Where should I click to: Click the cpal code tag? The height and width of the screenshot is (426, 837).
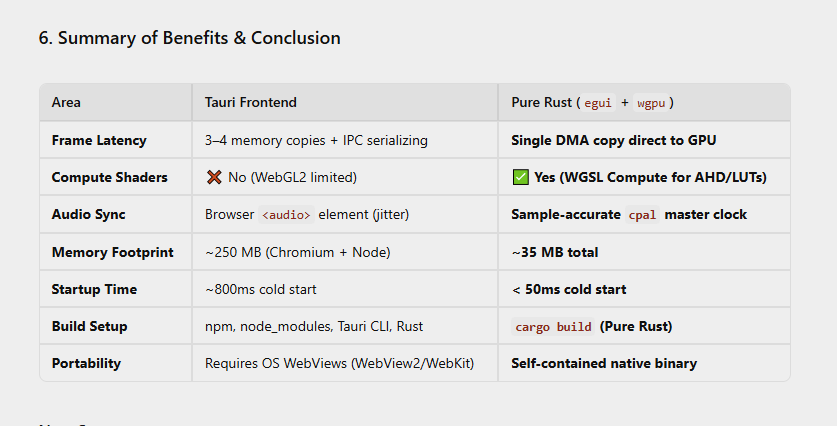[642, 215]
